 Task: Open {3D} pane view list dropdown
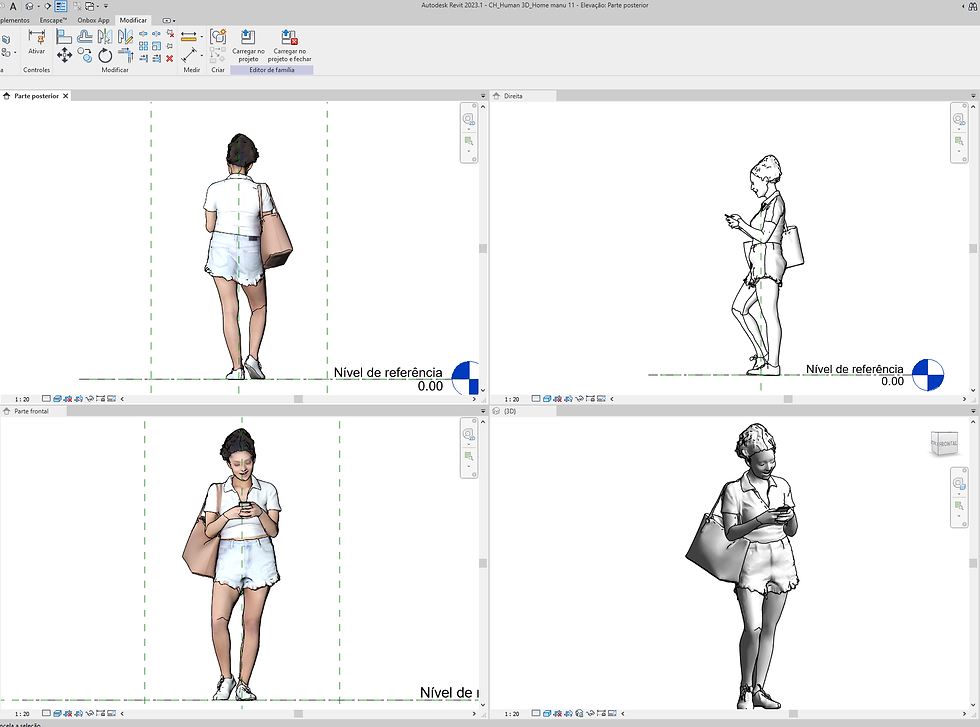click(x=973, y=411)
